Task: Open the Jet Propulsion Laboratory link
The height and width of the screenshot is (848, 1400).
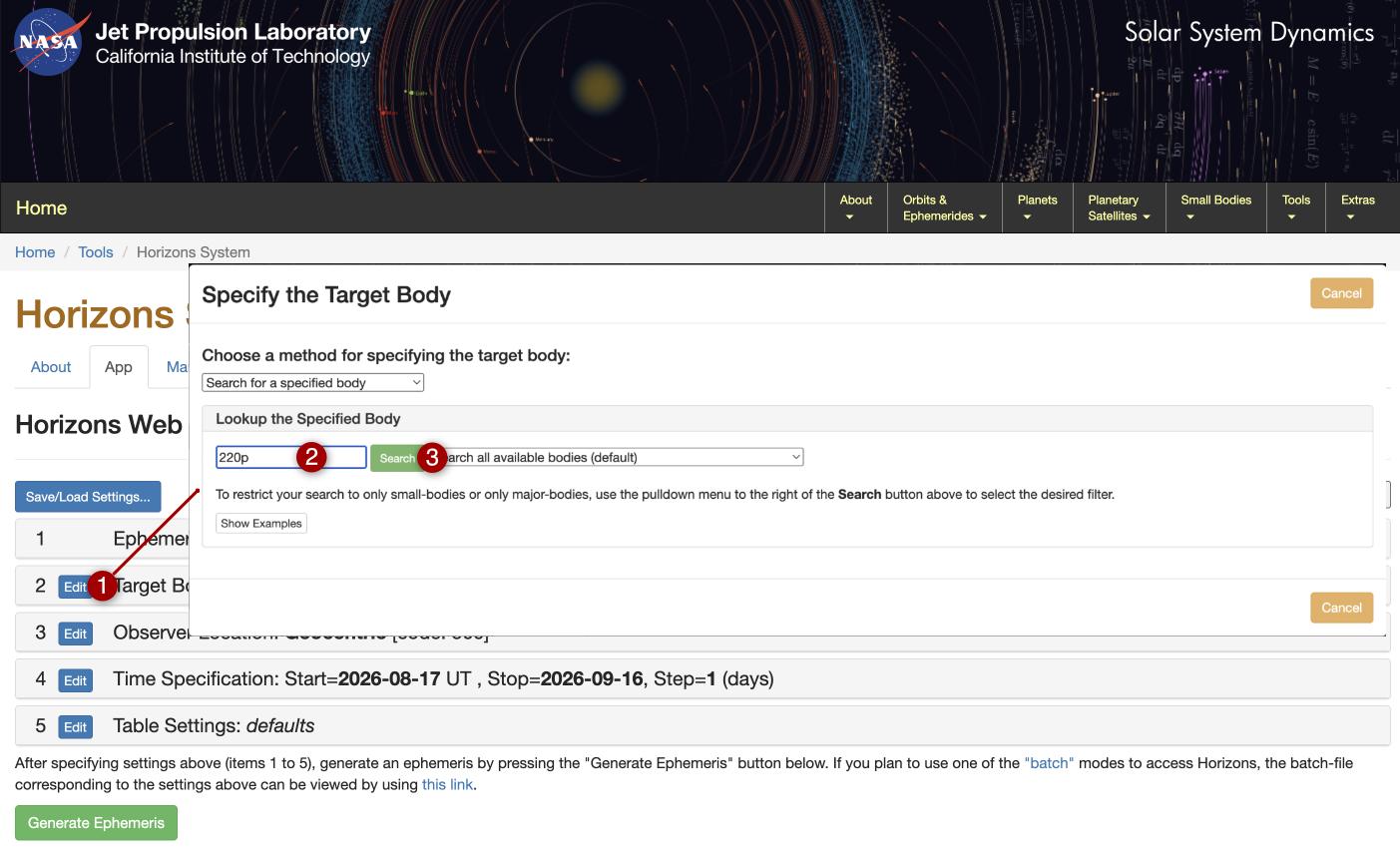Action: click(x=233, y=32)
